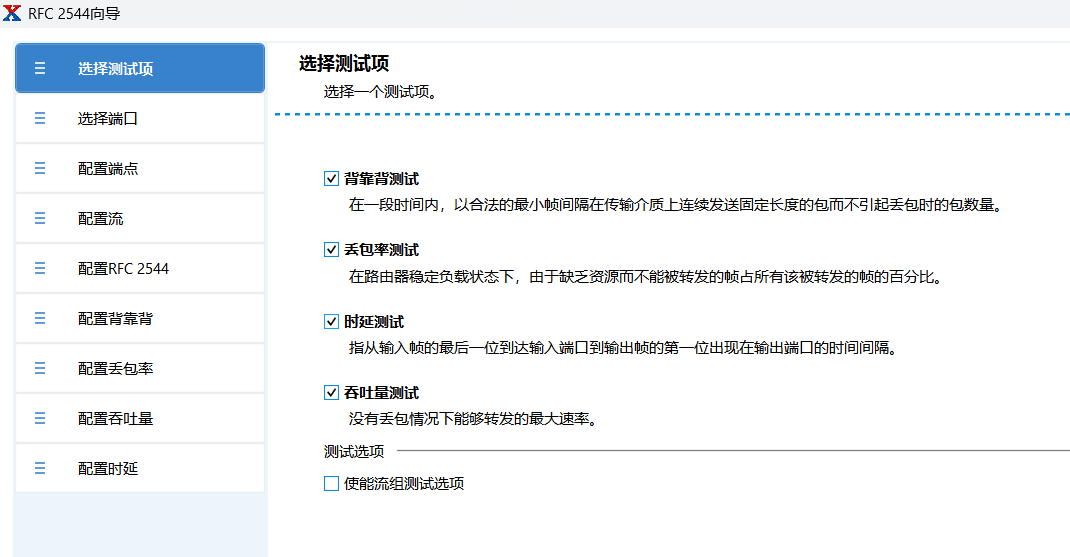Open the 选择测试项 wizard step

click(x=140, y=68)
